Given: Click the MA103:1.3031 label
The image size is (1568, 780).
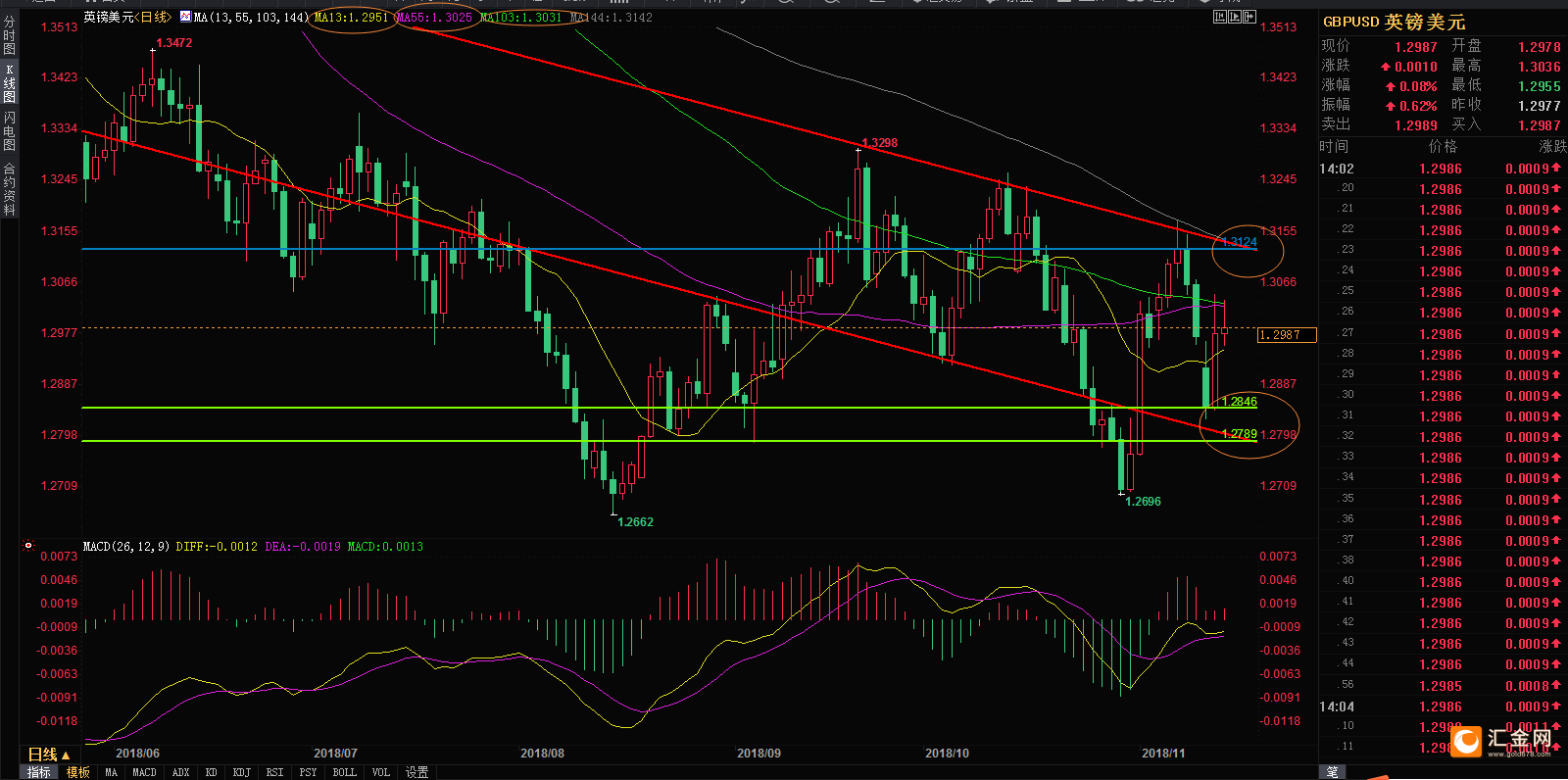Looking at the screenshot, I should [x=521, y=18].
